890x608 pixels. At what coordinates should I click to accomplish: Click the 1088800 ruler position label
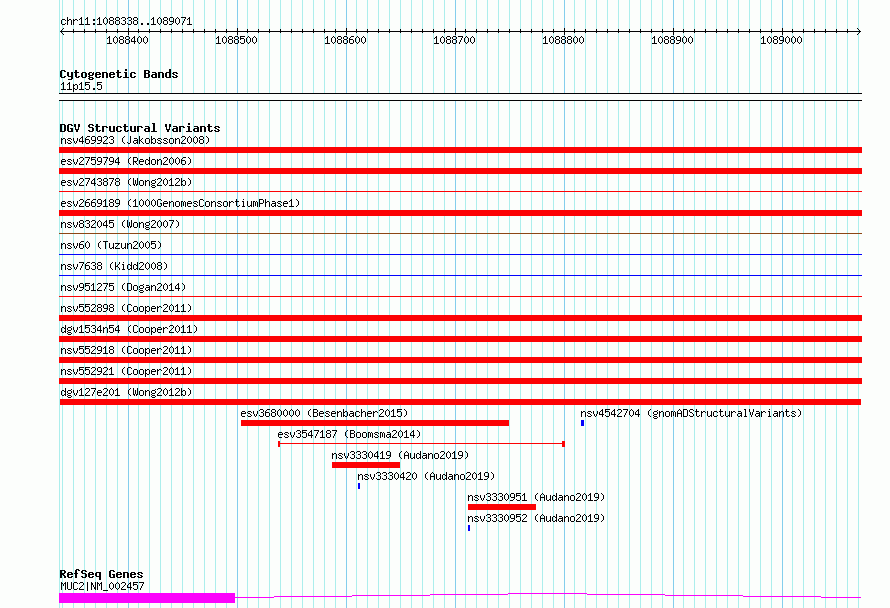pos(563,40)
